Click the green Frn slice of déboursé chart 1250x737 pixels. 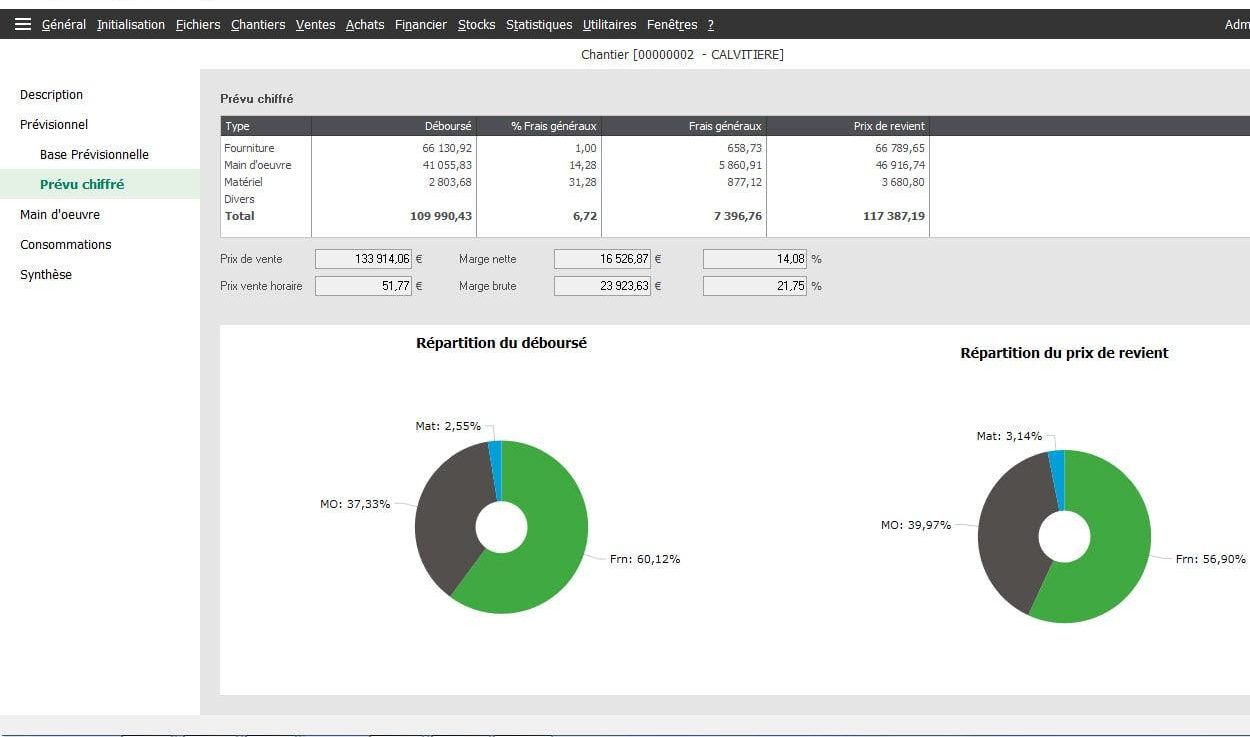540,560
